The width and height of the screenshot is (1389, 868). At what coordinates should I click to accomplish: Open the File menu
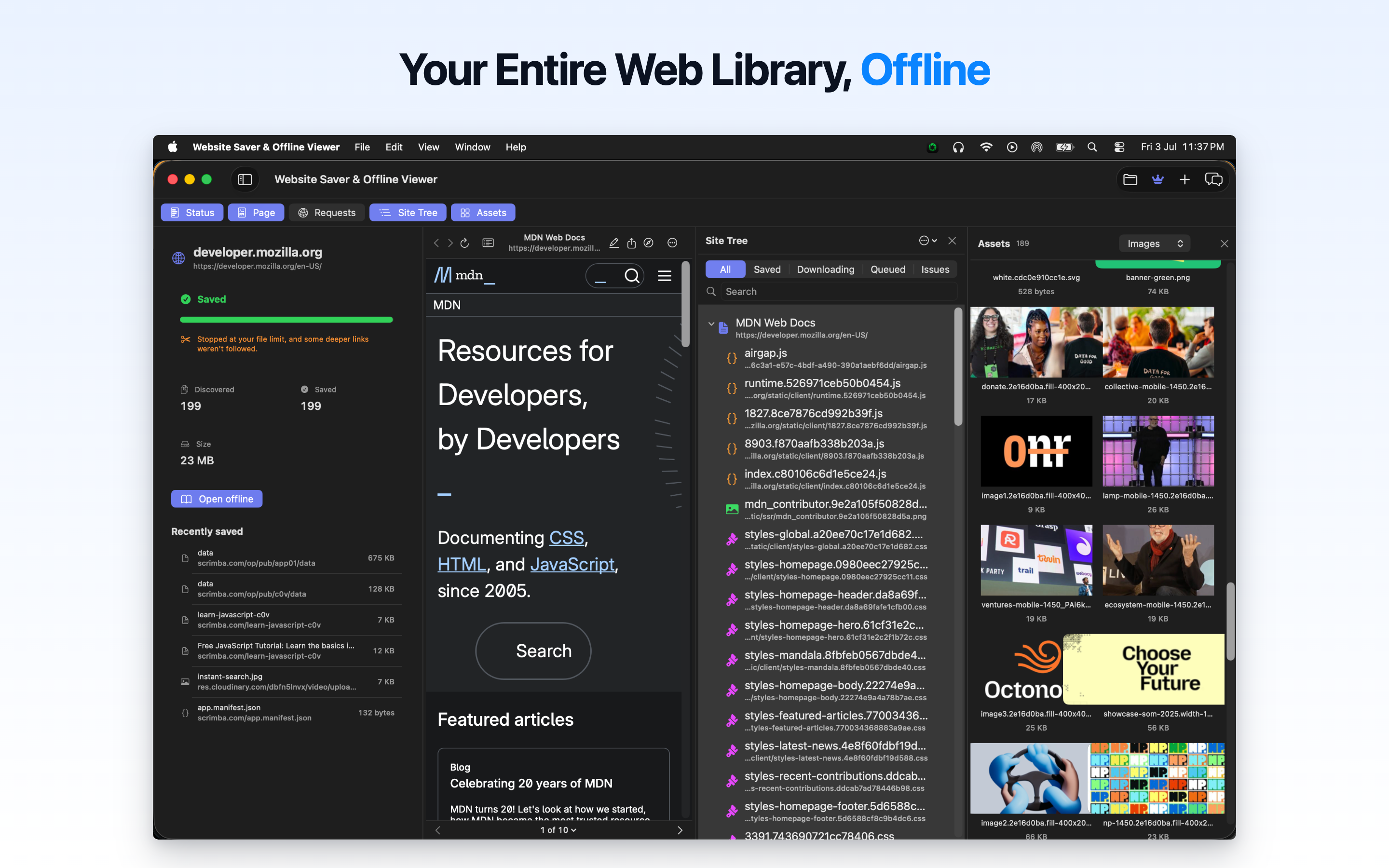point(362,147)
